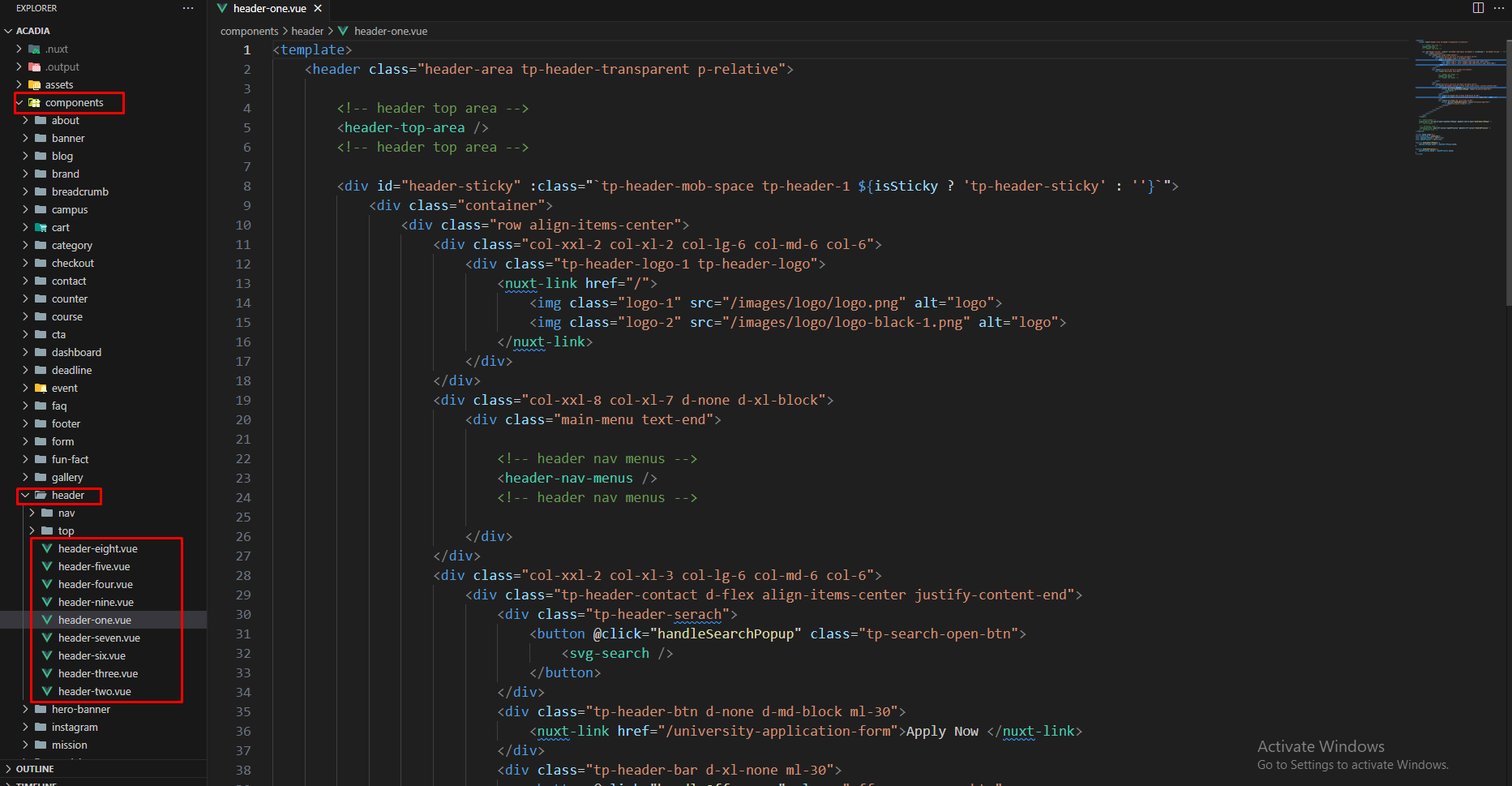Click the components folder icon

pos(34,102)
